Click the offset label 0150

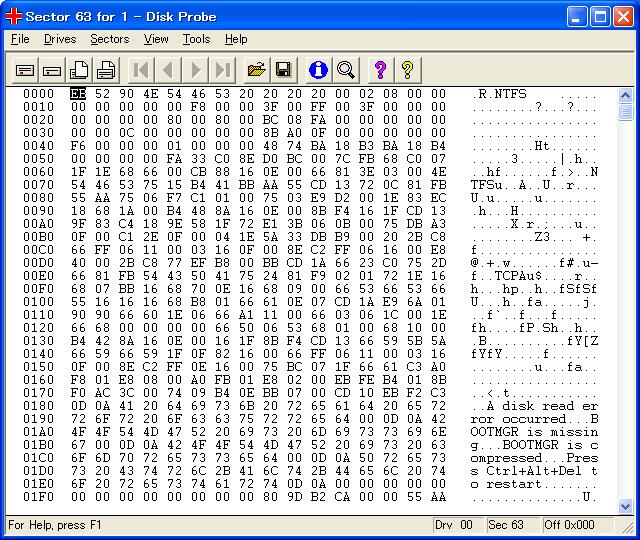click(x=38, y=367)
